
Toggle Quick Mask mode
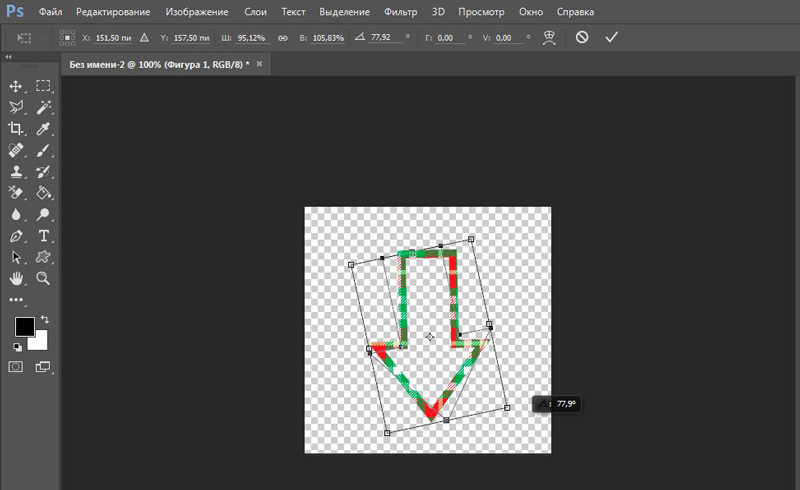pyautogui.click(x=16, y=366)
